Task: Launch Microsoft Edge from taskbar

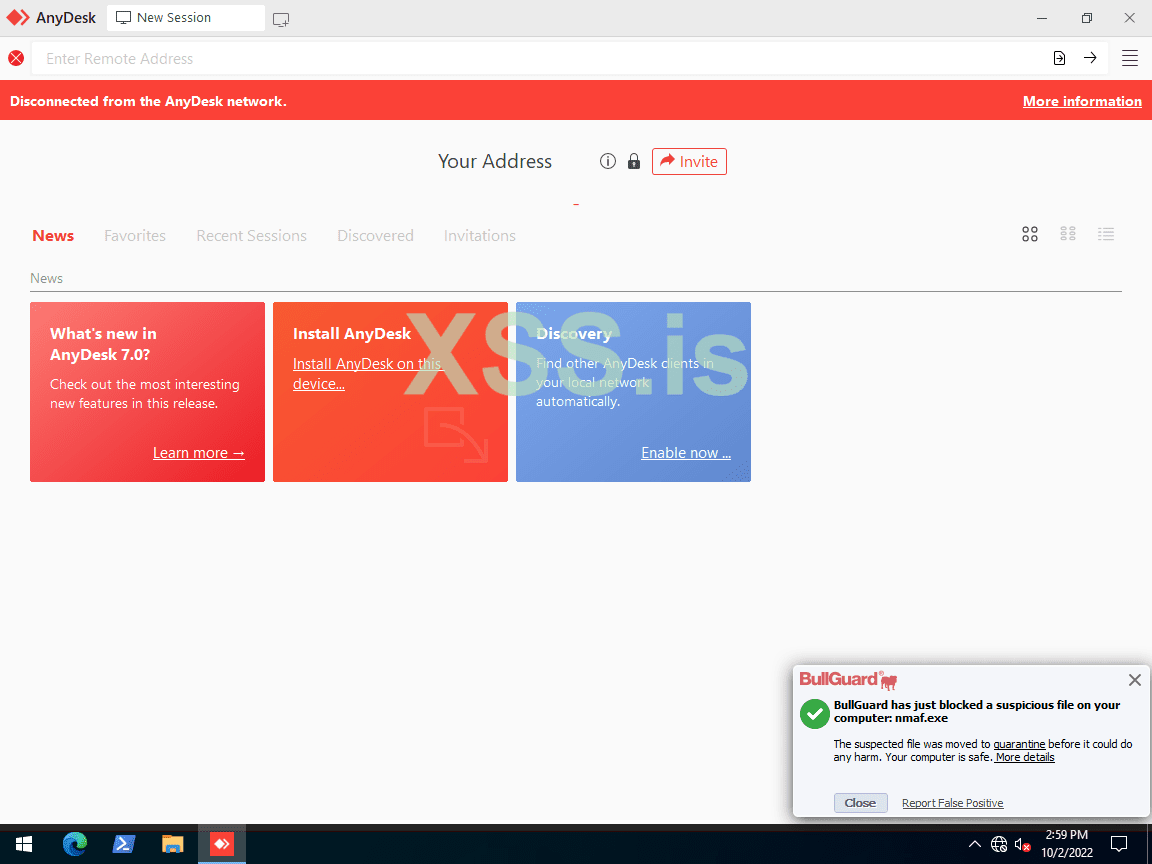Action: coord(75,844)
